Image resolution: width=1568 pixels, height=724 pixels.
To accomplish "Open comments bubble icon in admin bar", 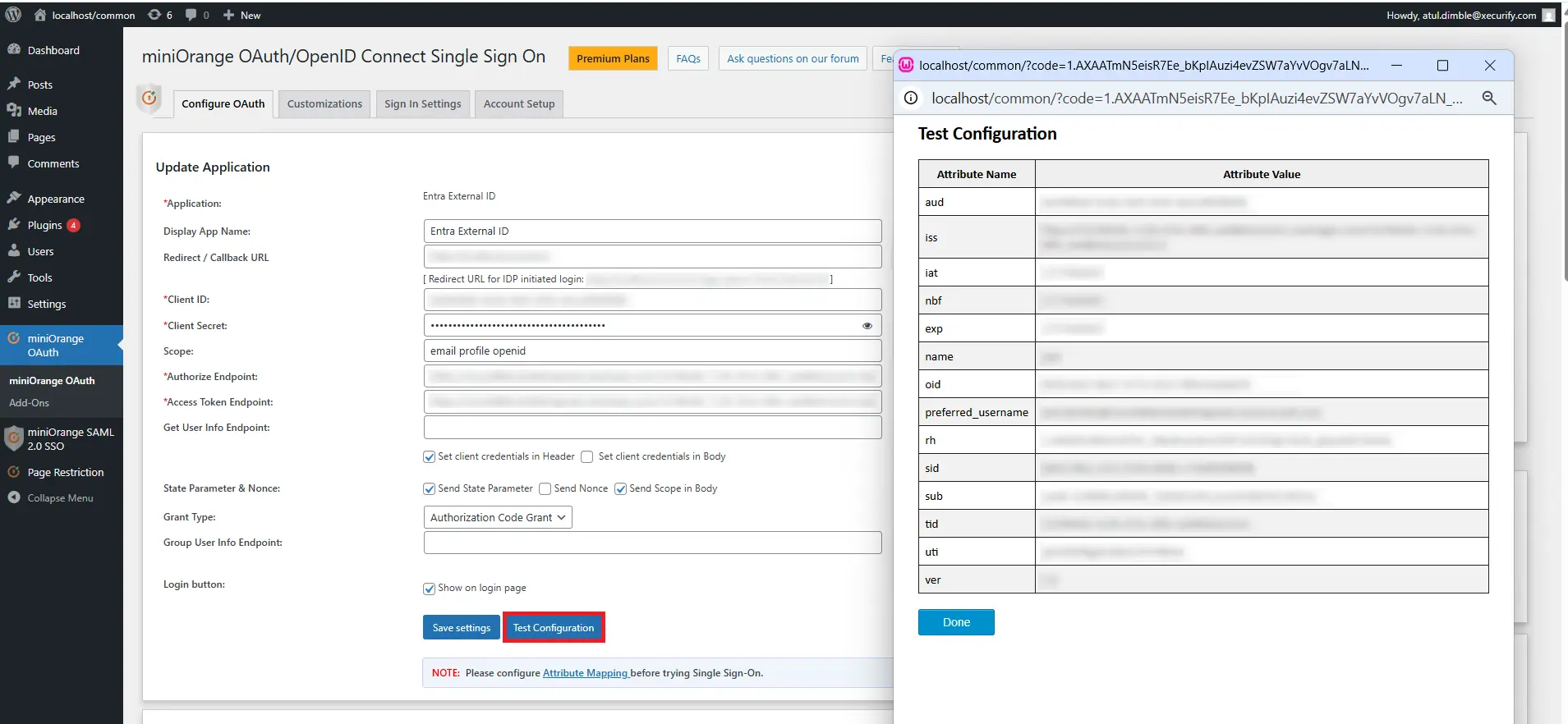I will click(191, 15).
